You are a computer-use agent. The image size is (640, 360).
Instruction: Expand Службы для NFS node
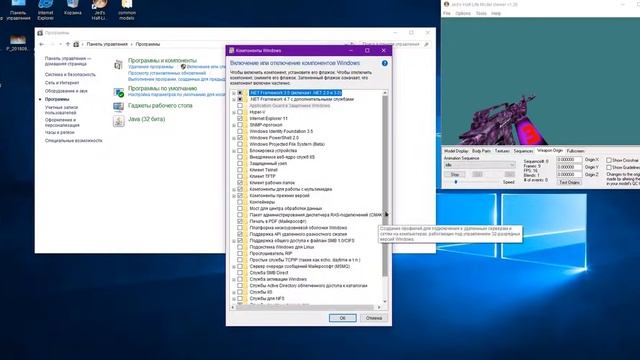click(234, 298)
